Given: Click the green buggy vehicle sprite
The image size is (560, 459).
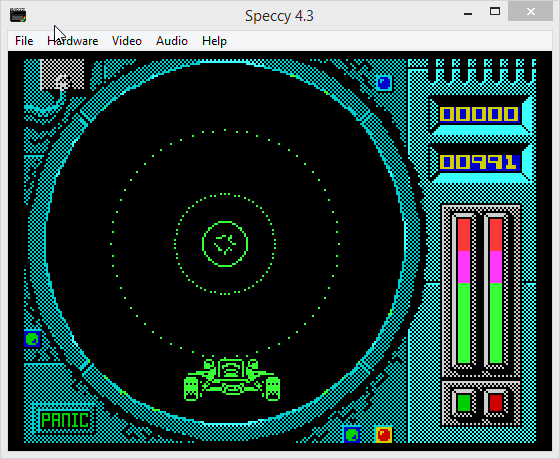Looking at the screenshot, I should [x=232, y=379].
